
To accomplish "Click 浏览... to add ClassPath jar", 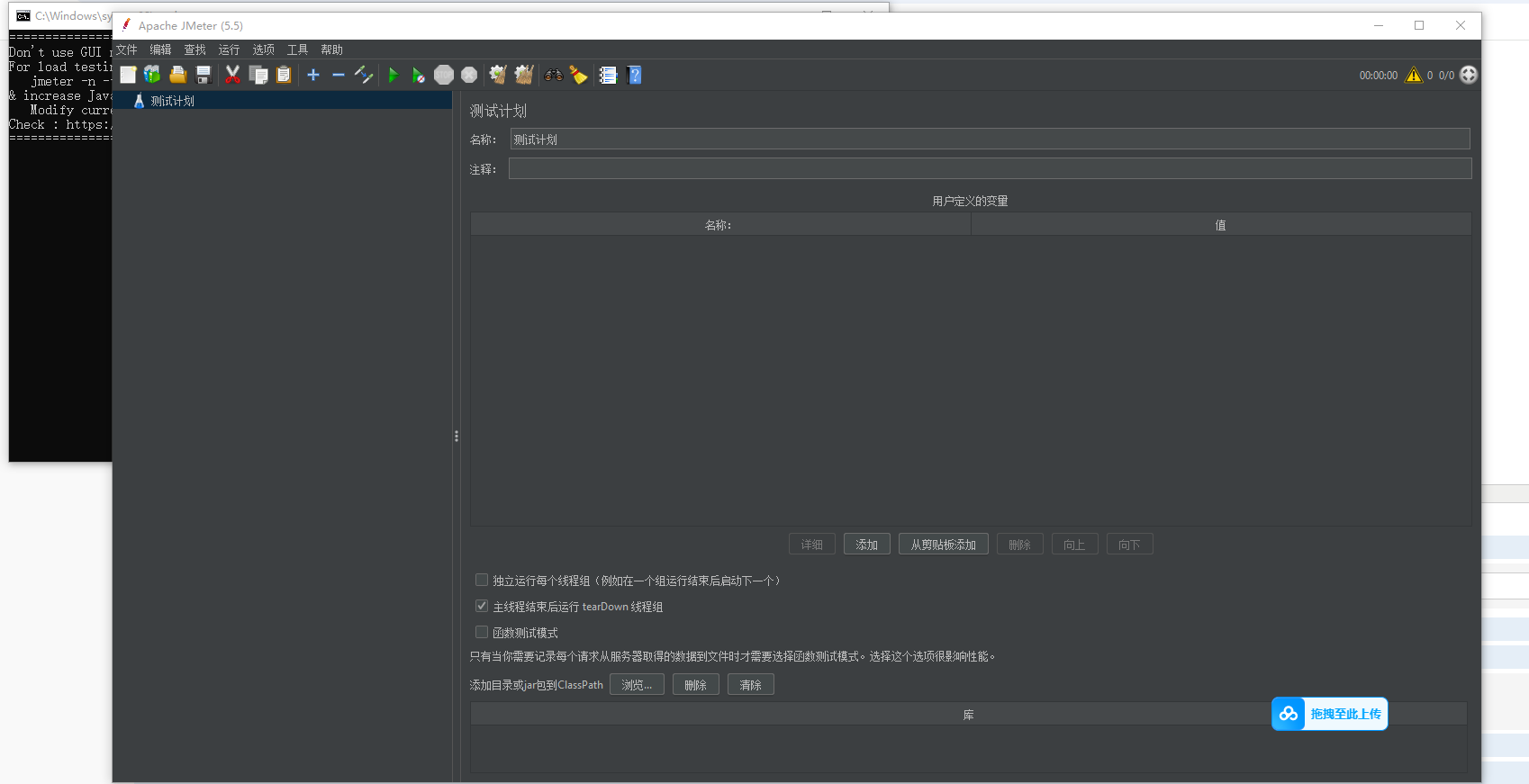I will (637, 685).
